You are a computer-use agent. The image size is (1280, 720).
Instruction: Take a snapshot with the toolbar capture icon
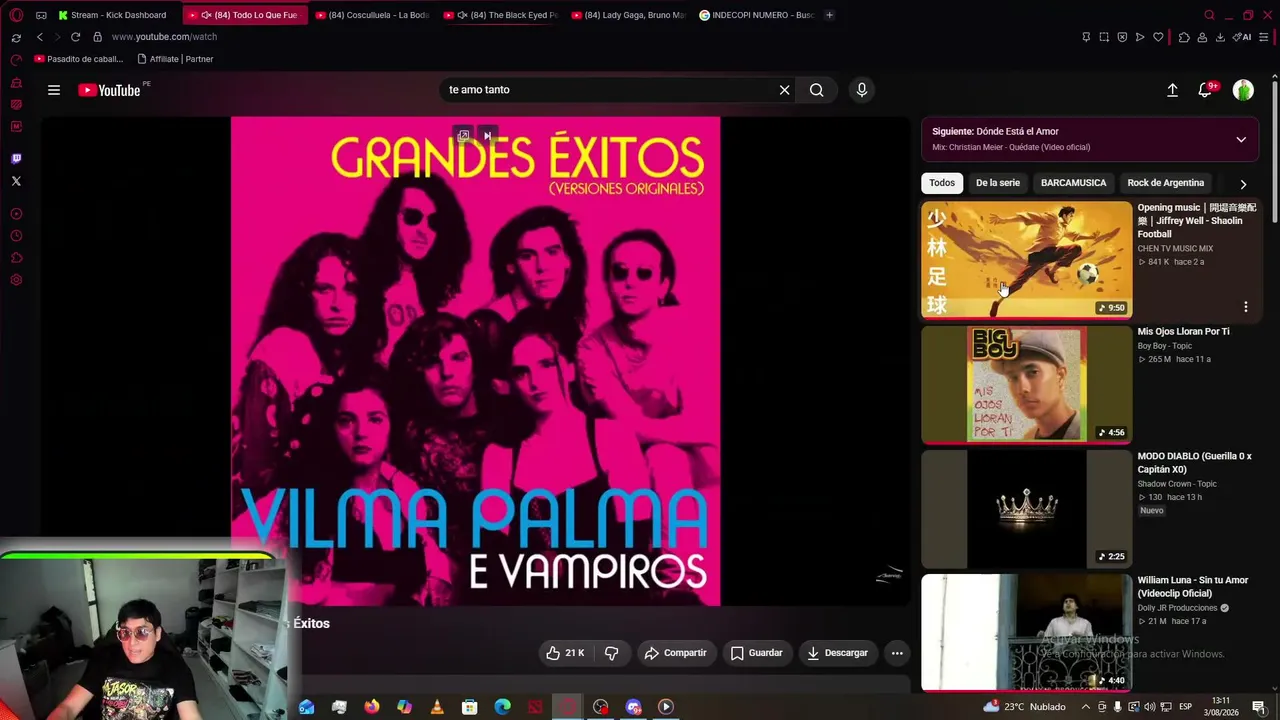point(1104,37)
